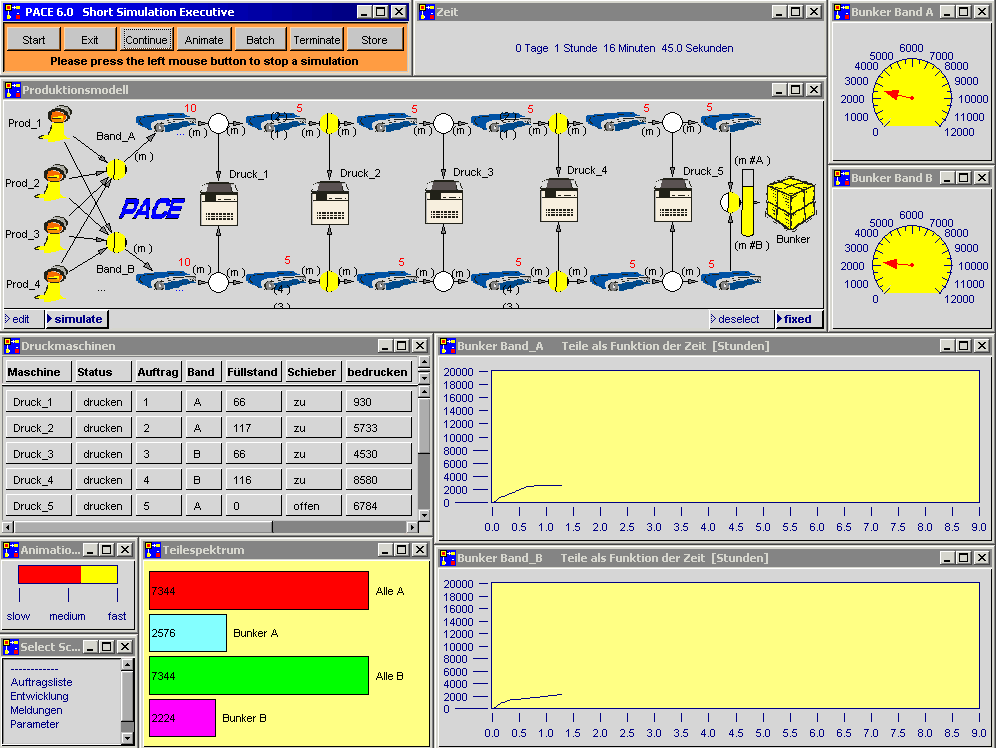Click the bedrucken column header

pos(378,372)
